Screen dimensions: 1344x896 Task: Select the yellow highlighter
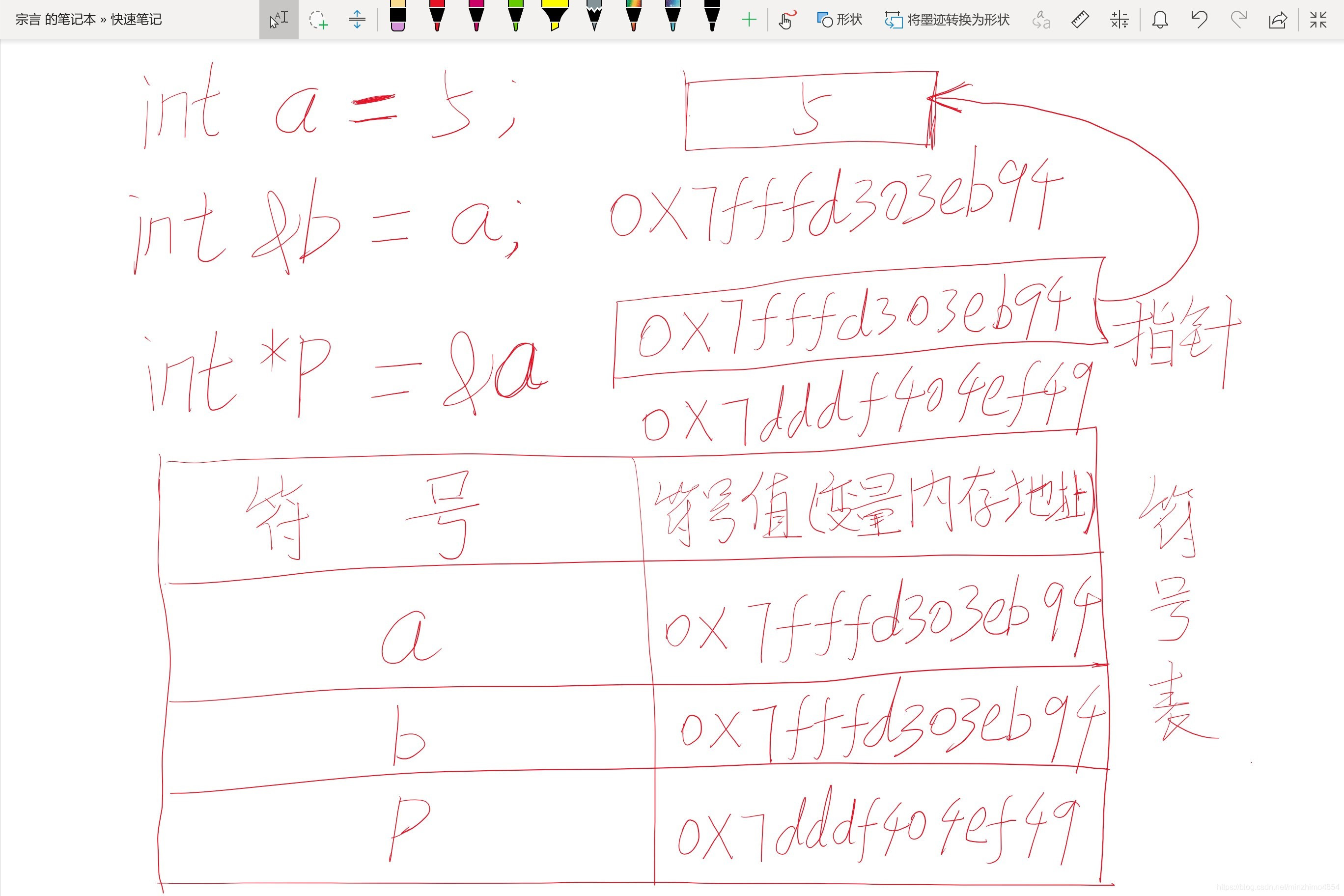(555, 16)
